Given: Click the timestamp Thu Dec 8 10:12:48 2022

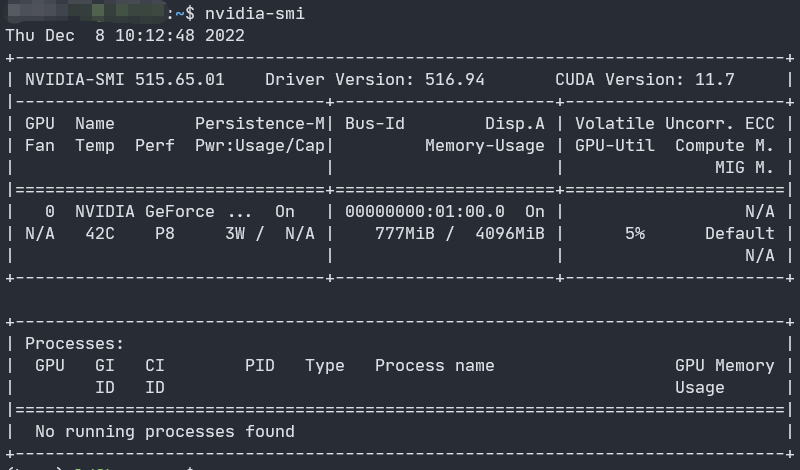Looking at the screenshot, I should point(125,36).
